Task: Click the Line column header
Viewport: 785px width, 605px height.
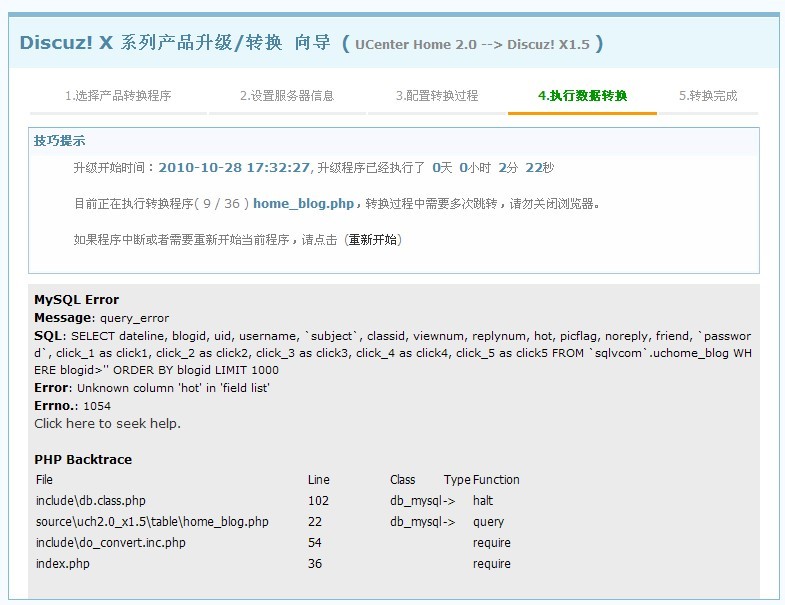Action: tap(318, 480)
